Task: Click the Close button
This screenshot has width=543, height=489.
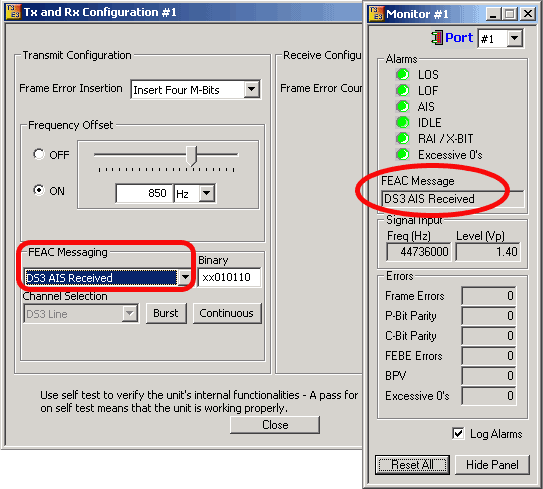Action: (275, 425)
